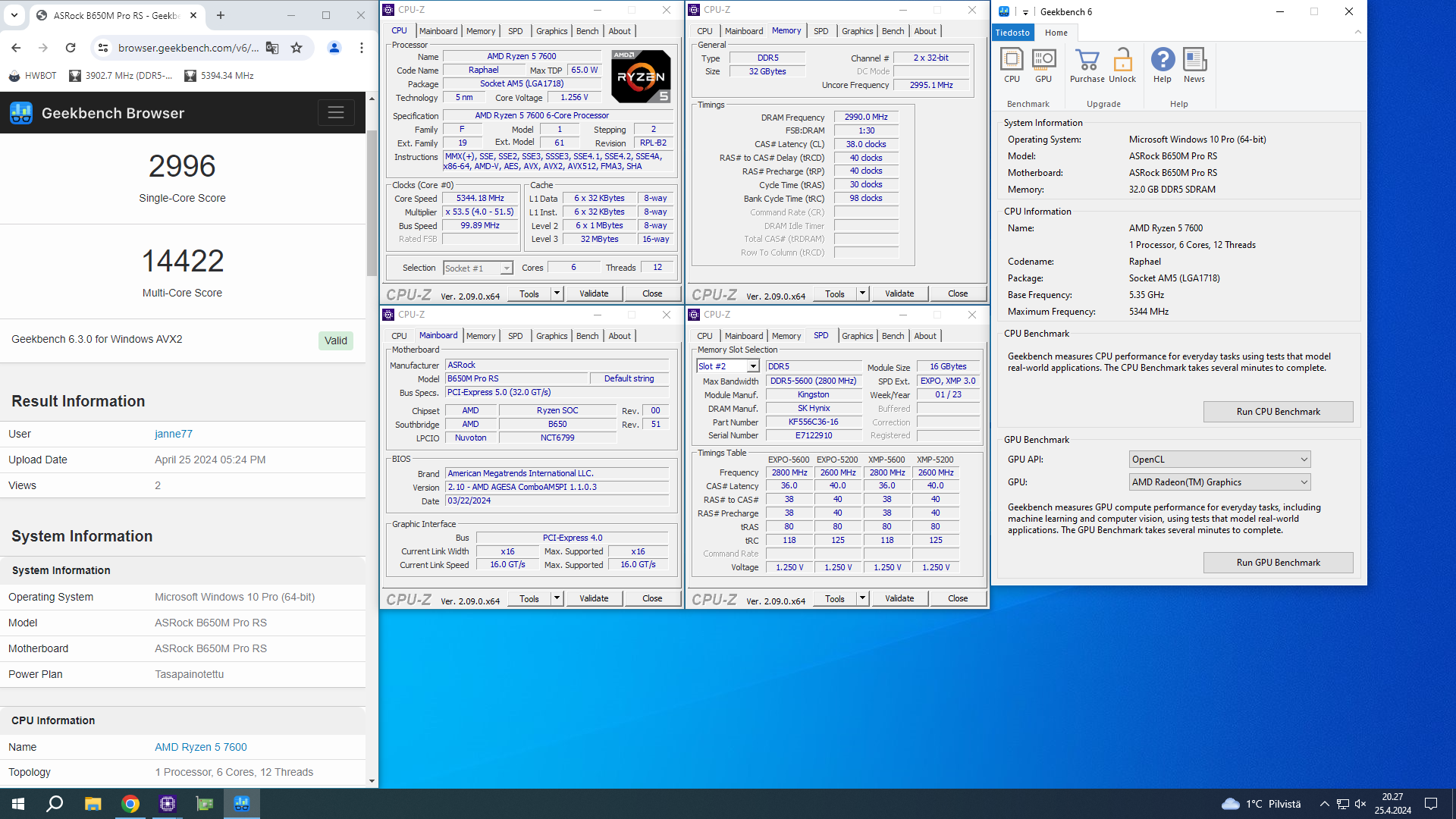Open 5394.34 MHz bookmark
Viewport: 1456px width, 819px height.
pyautogui.click(x=219, y=76)
